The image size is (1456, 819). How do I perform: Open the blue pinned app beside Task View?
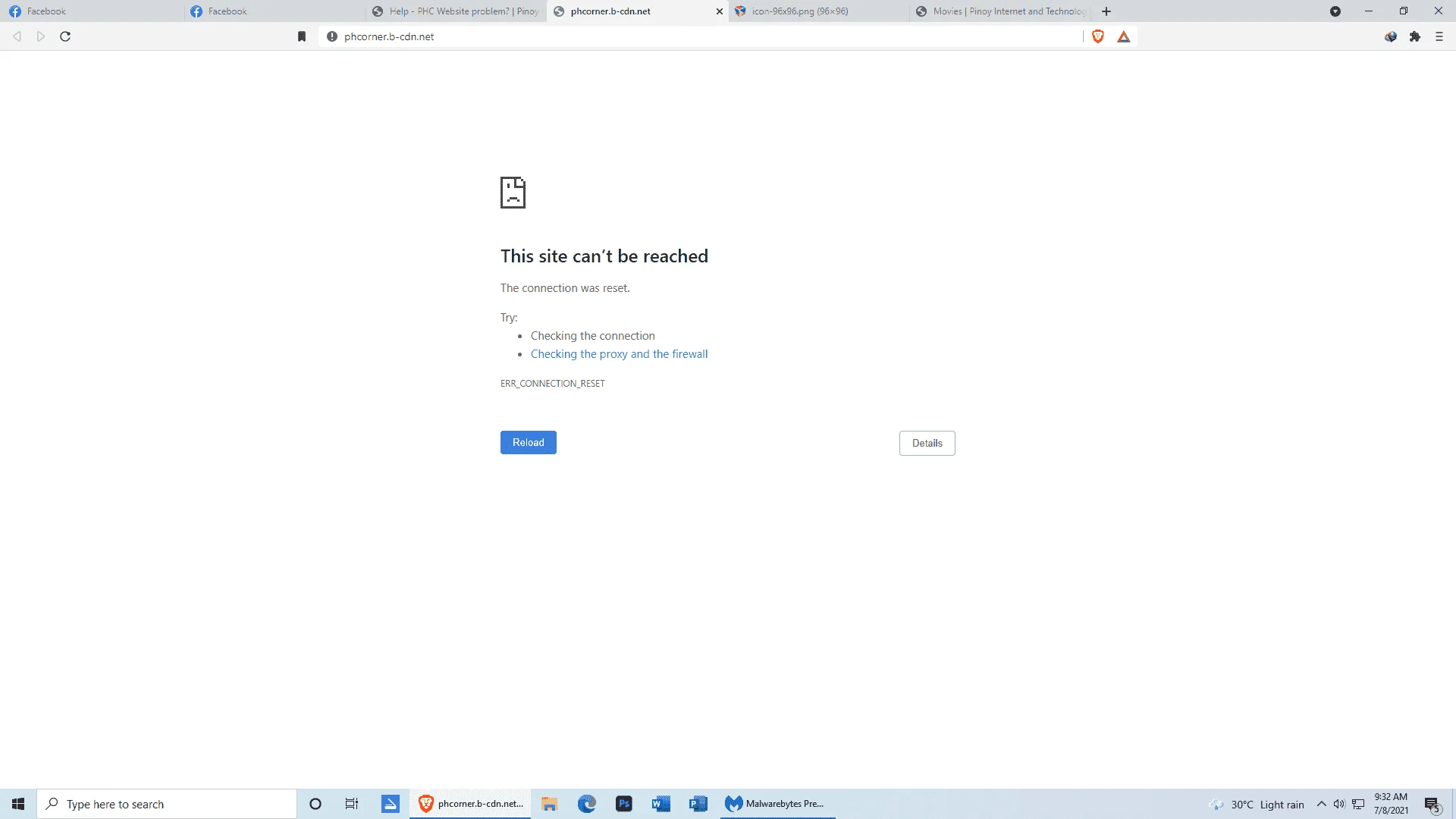[x=391, y=804]
